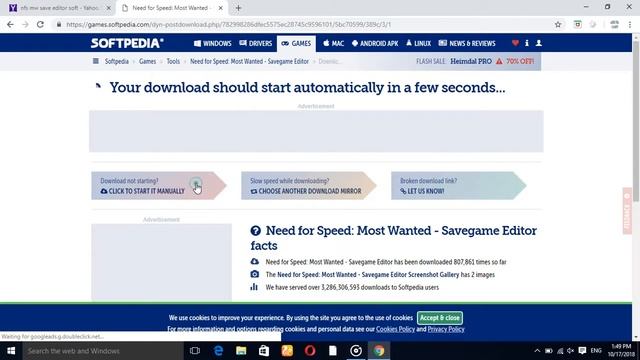Image resolution: width=640 pixels, height=360 pixels.
Task: Open the Savegame Editor Screenshot Gallery link
Action: [x=368, y=275]
